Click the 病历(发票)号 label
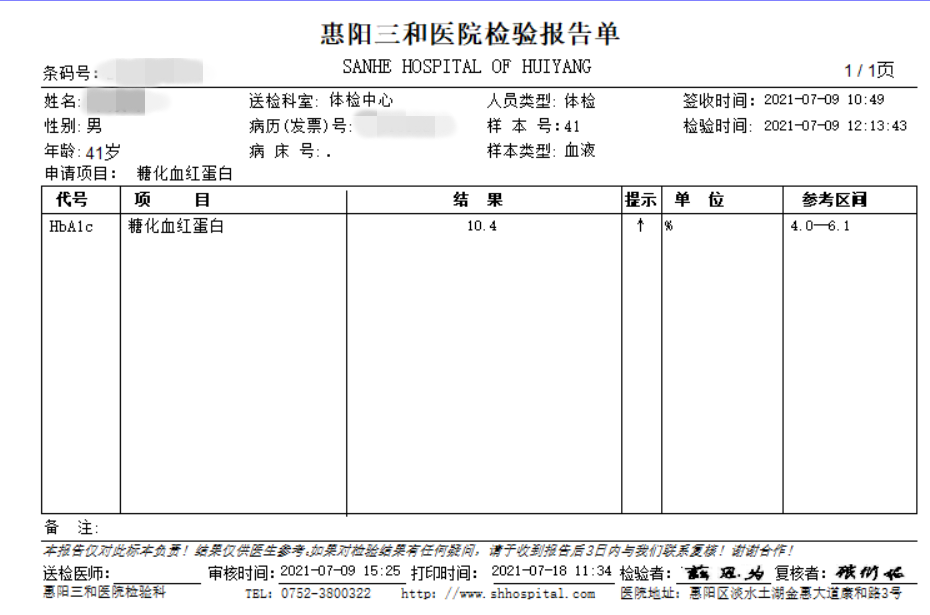 pos(301,126)
